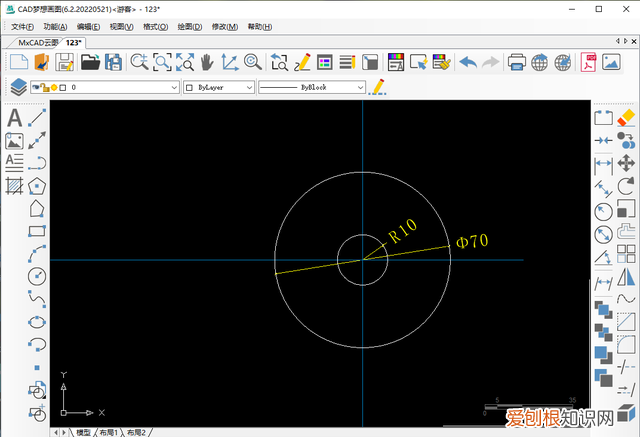Image resolution: width=640 pixels, height=437 pixels.
Task: Select the Eraser tool in right toolbar
Action: [627, 118]
